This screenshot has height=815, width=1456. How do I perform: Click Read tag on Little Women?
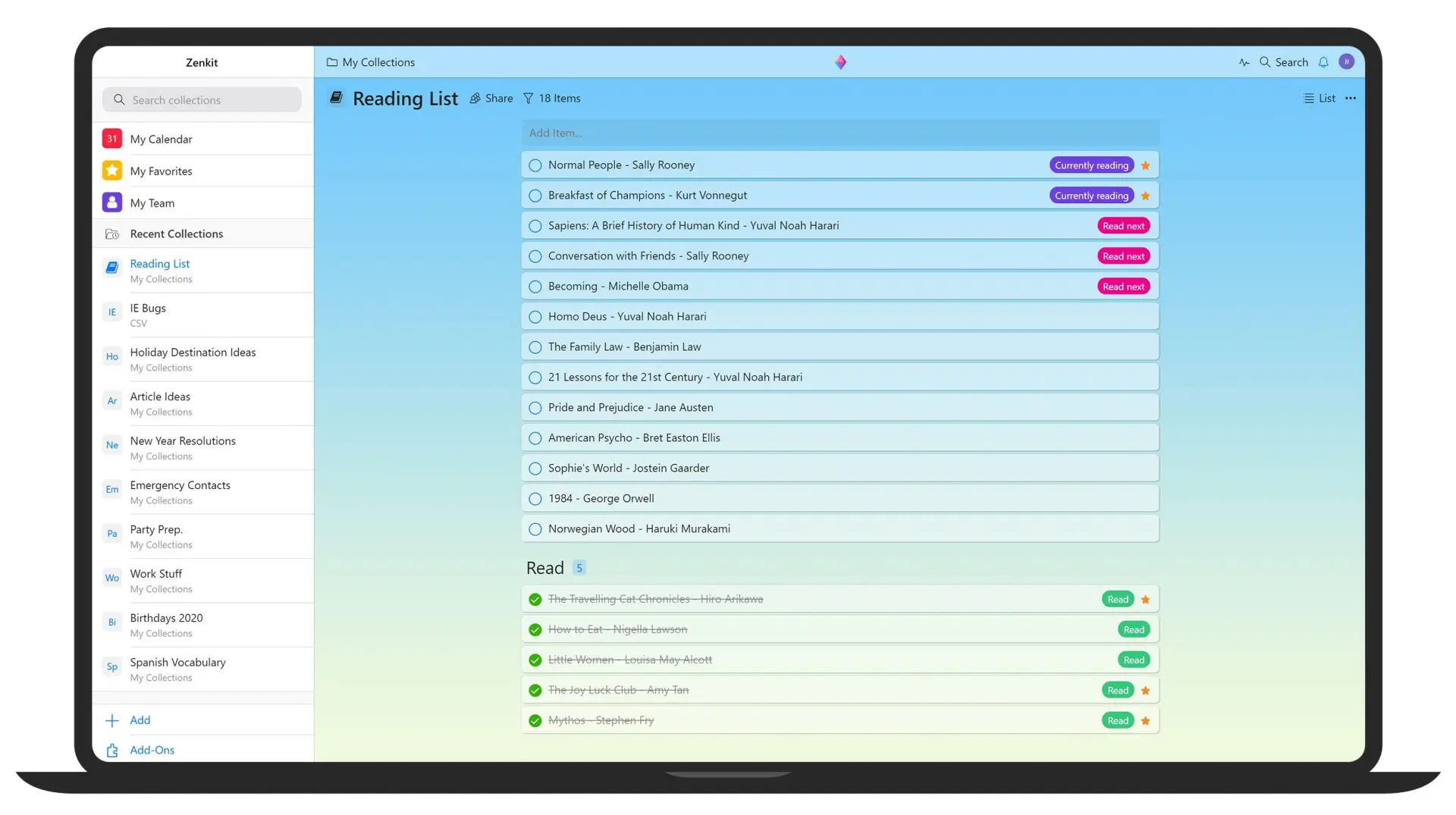click(x=1134, y=660)
